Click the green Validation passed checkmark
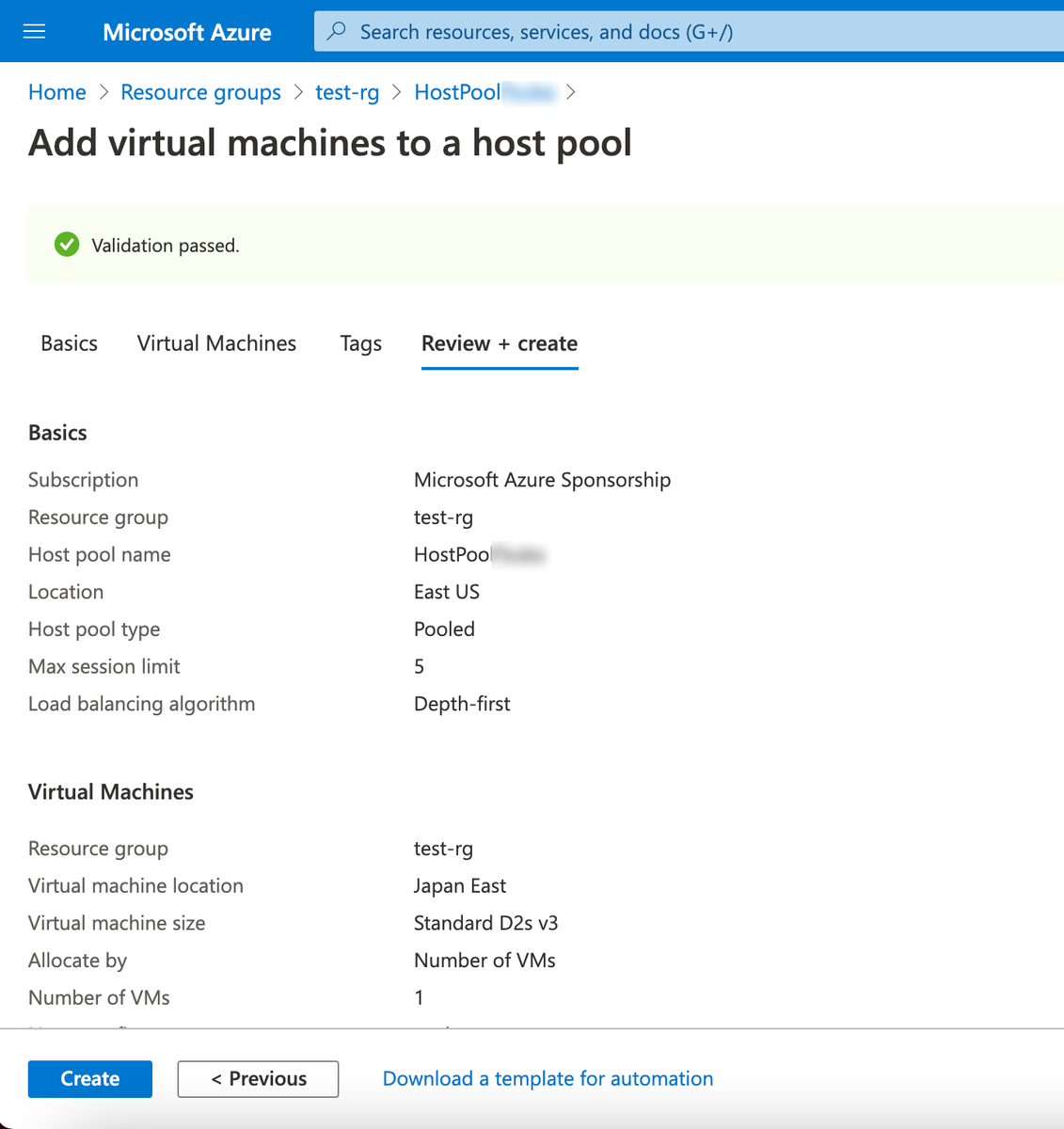Screen dimensions: 1064x1129 tap(67, 245)
